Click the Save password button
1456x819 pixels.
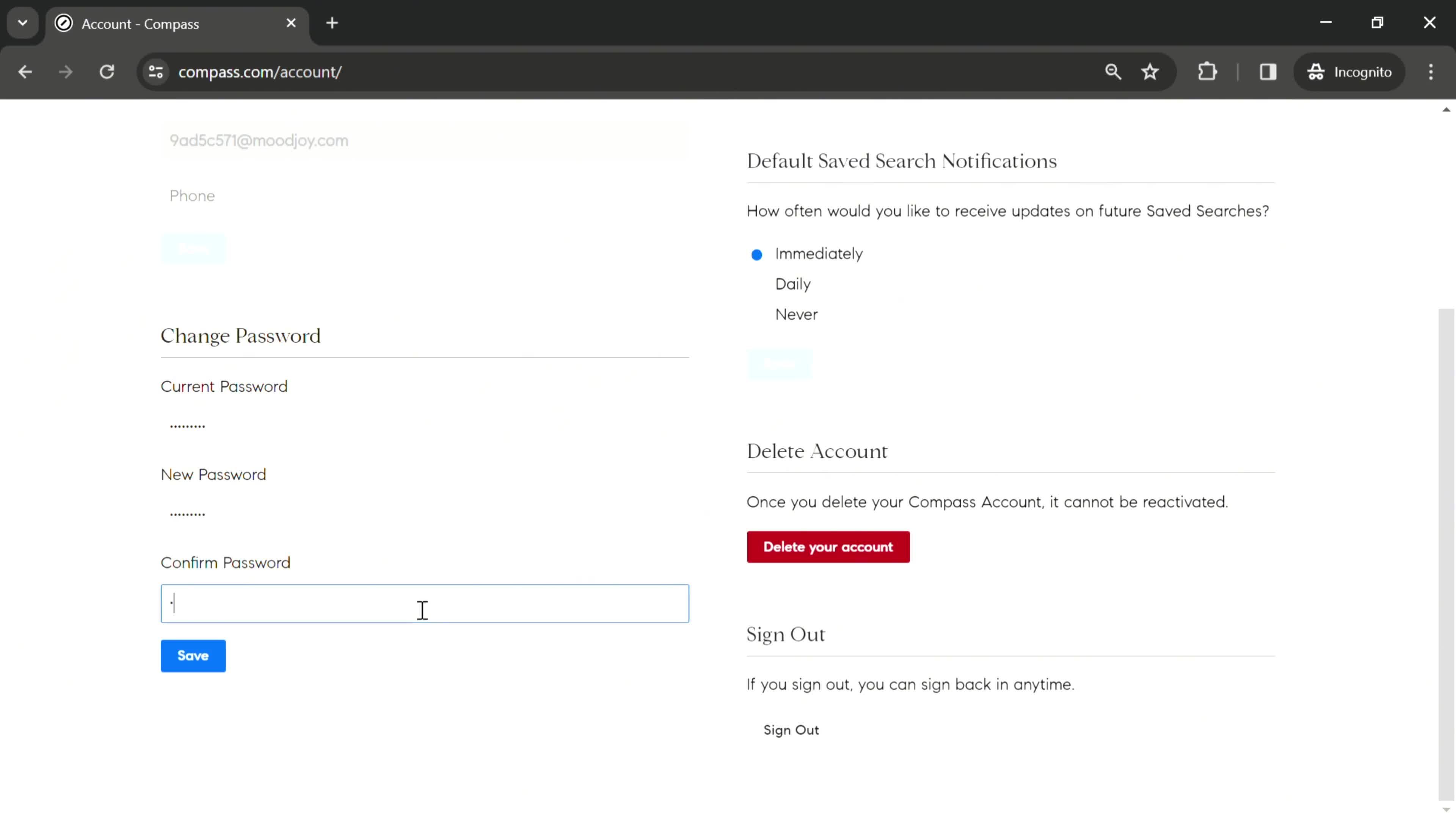point(193,655)
